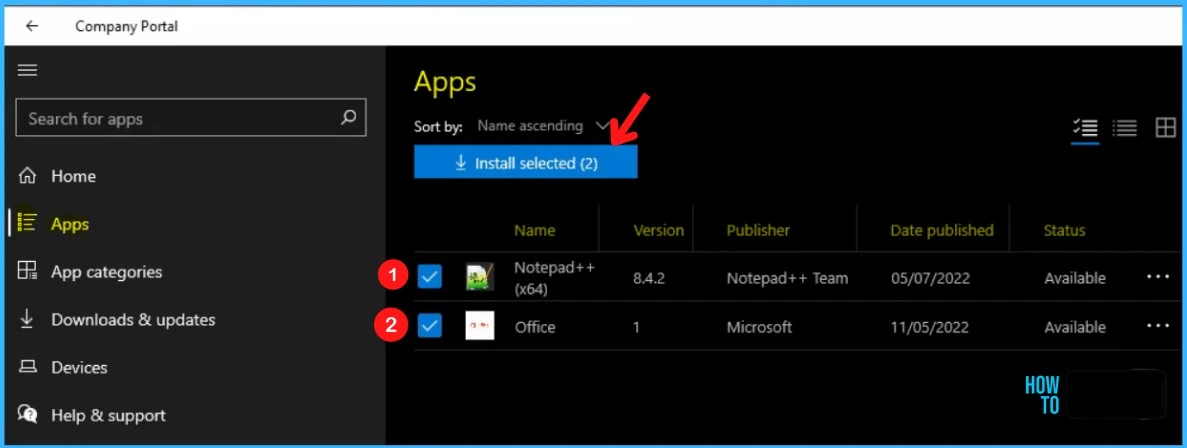The width and height of the screenshot is (1187, 448).
Task: Click Office version 1 cell
Action: click(x=637, y=328)
